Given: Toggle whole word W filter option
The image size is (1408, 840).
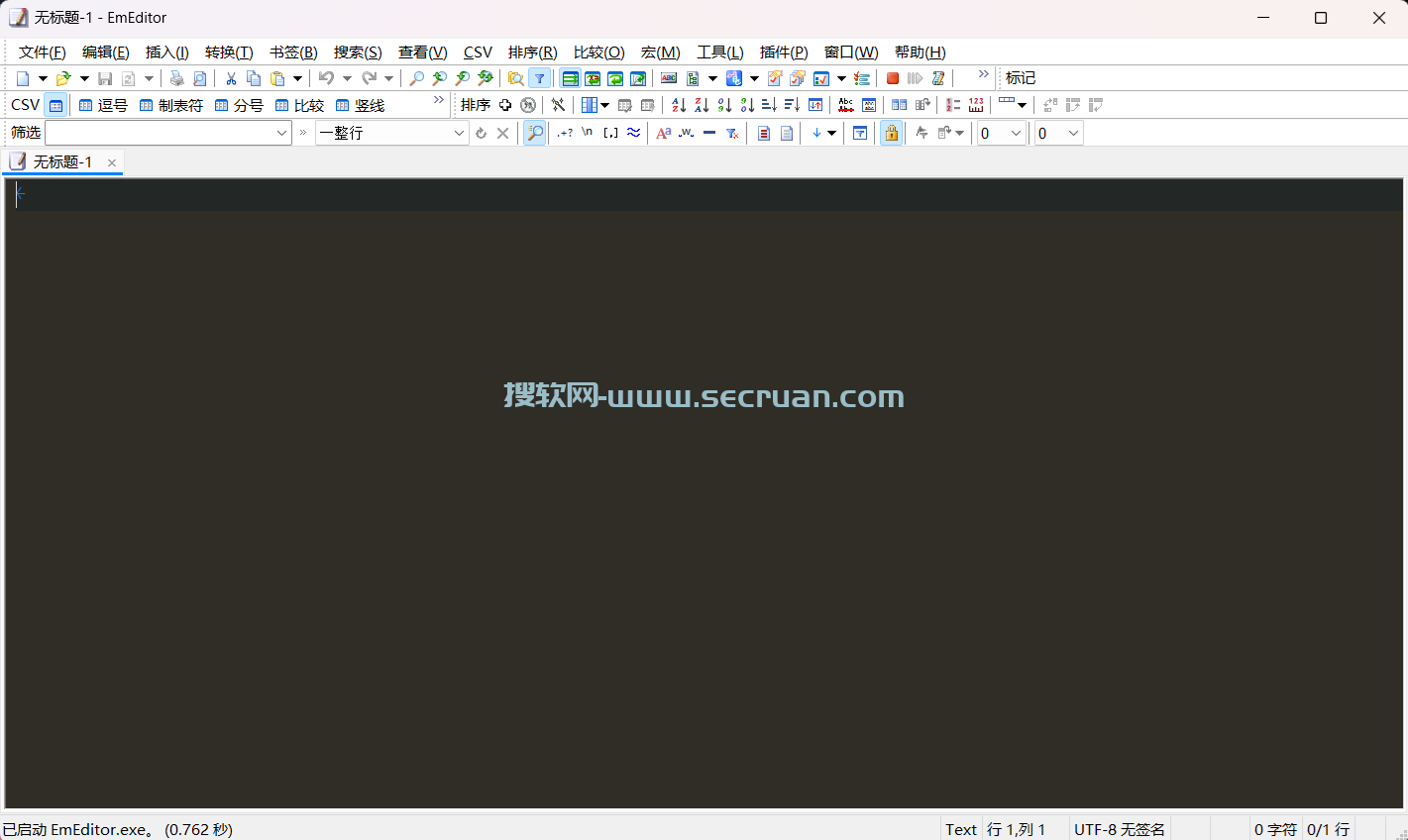Looking at the screenshot, I should (x=686, y=133).
